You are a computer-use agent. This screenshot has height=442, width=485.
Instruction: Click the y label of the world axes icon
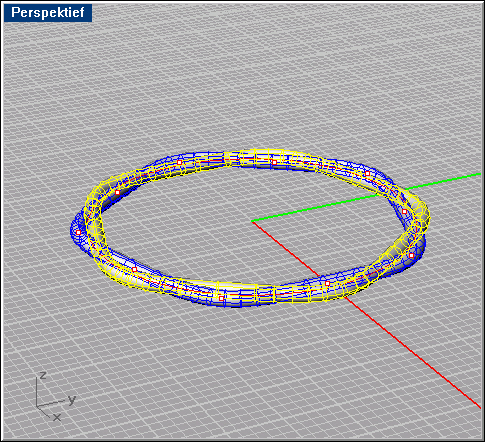click(72, 399)
